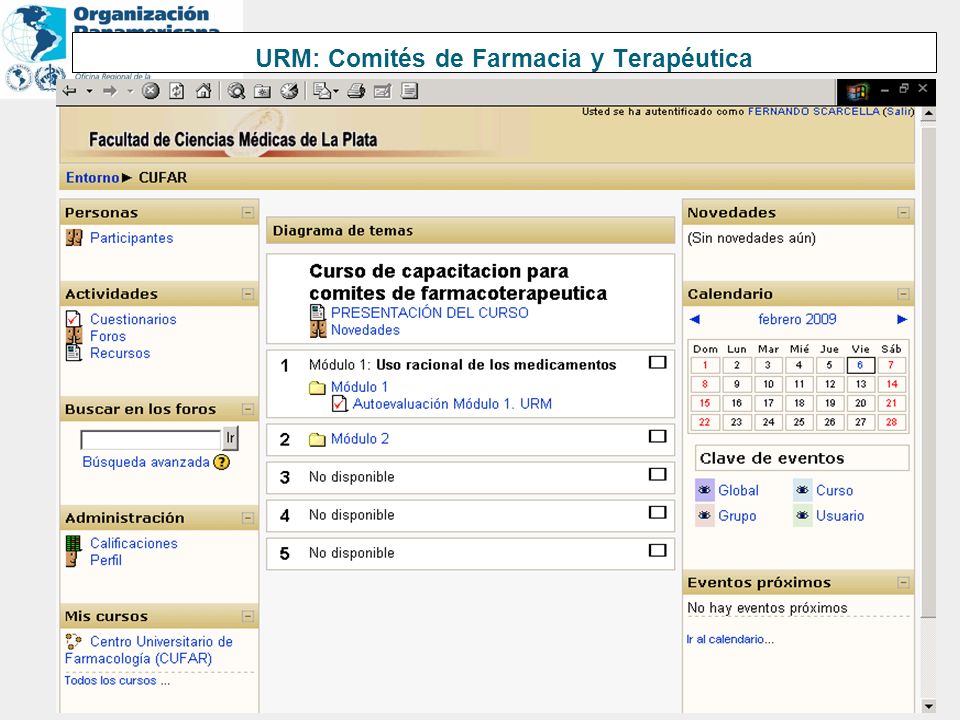Go to browser Home page
Viewport: 960px width, 720px height.
click(x=203, y=91)
